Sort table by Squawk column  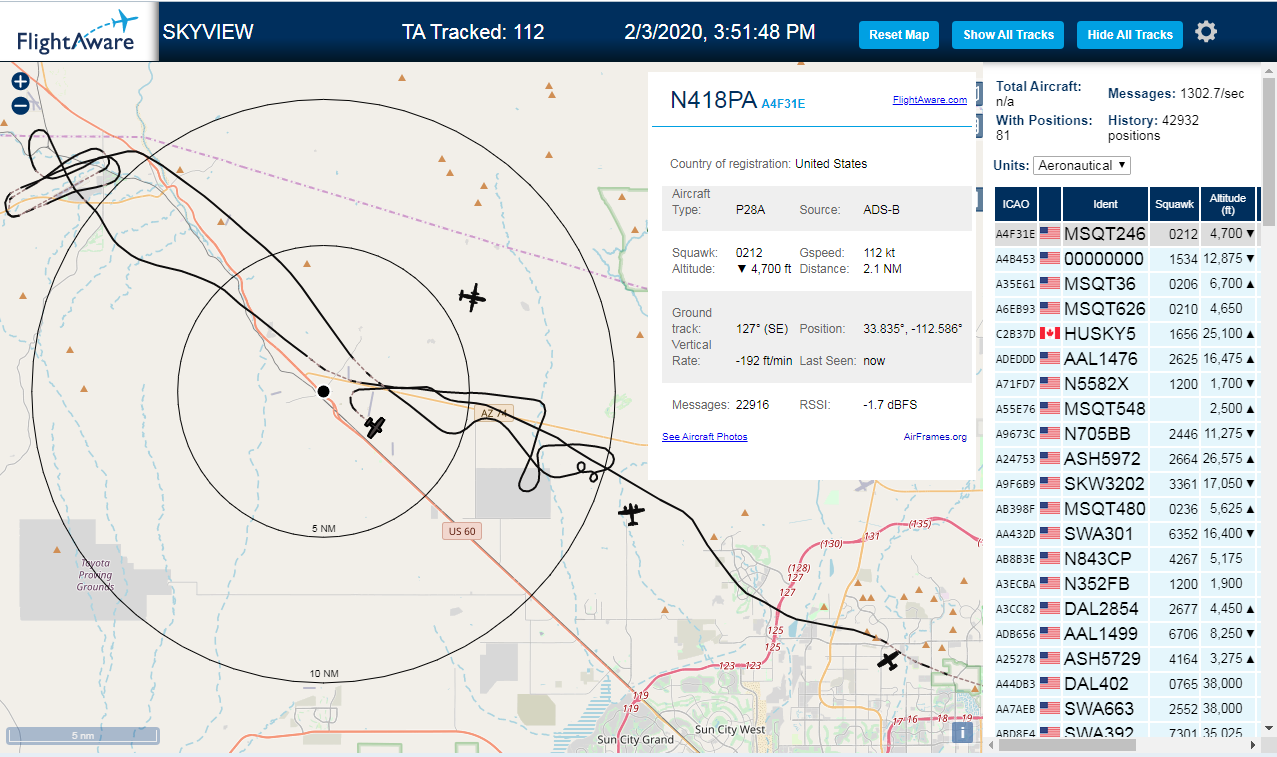point(1174,204)
